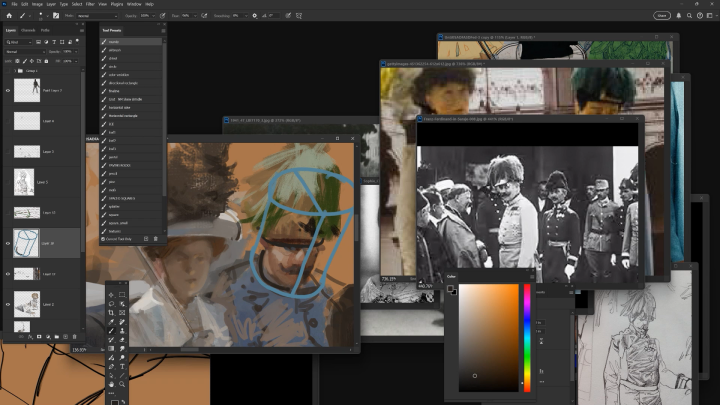Image resolution: width=720 pixels, height=405 pixels.
Task: Expand the Group 1 folder
Action: (x=15, y=71)
